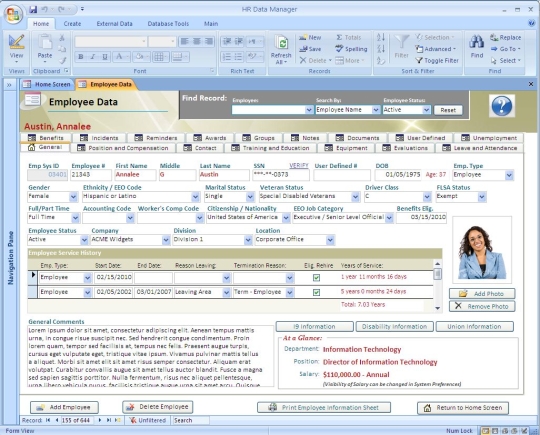Click the new blank record navigation icon
540x435 pixels.
(118, 420)
